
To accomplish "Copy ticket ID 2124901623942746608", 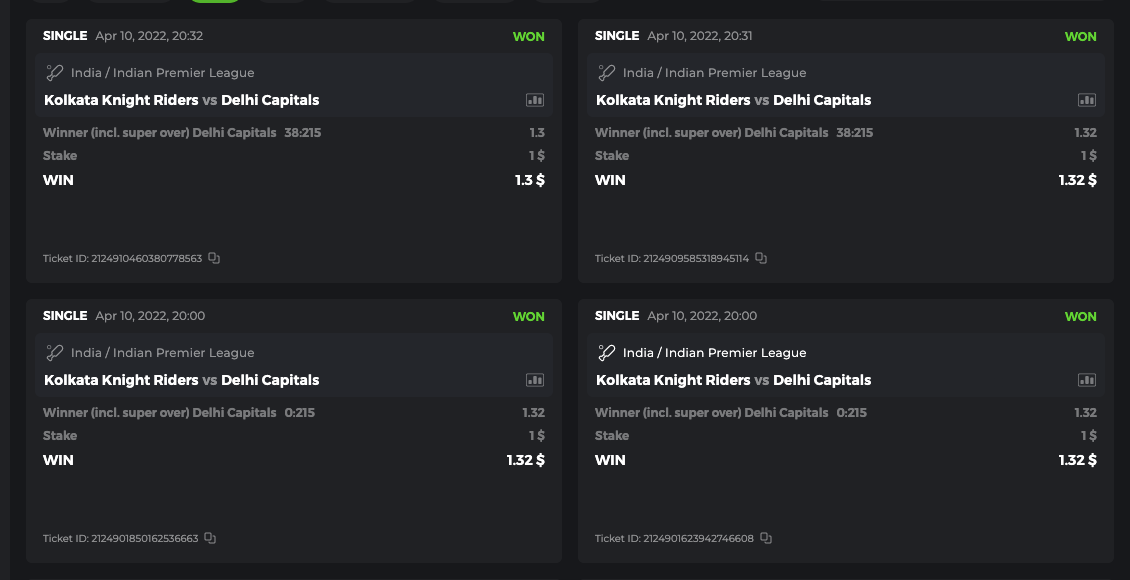I will (766, 538).
